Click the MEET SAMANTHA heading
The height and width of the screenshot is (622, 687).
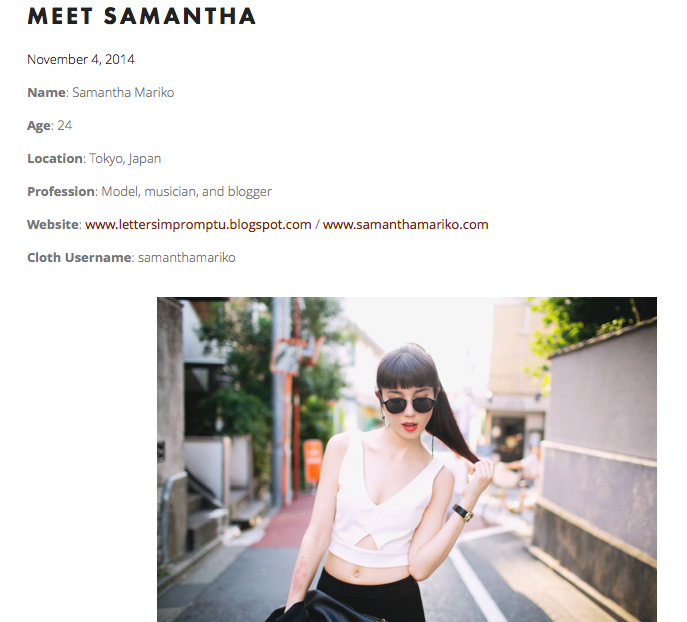(x=142, y=16)
